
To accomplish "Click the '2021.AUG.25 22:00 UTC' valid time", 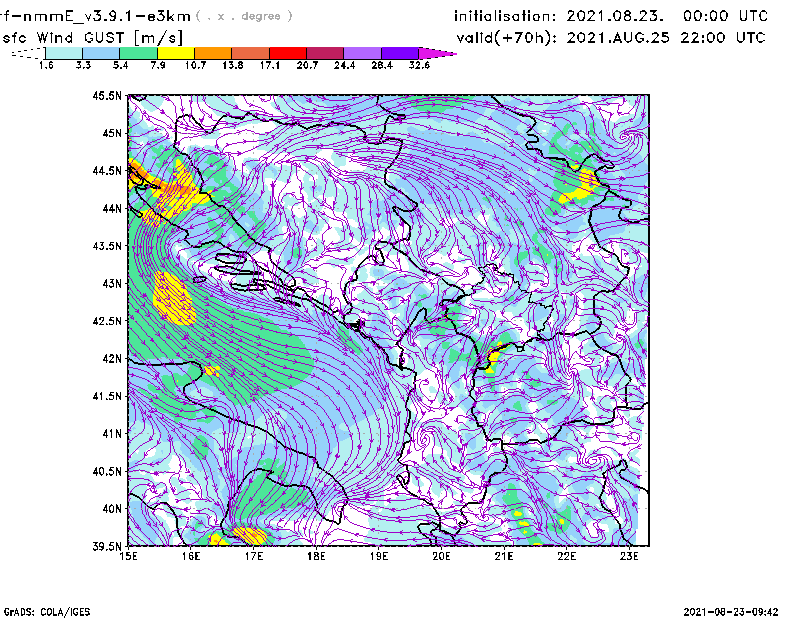I will tap(666, 38).
